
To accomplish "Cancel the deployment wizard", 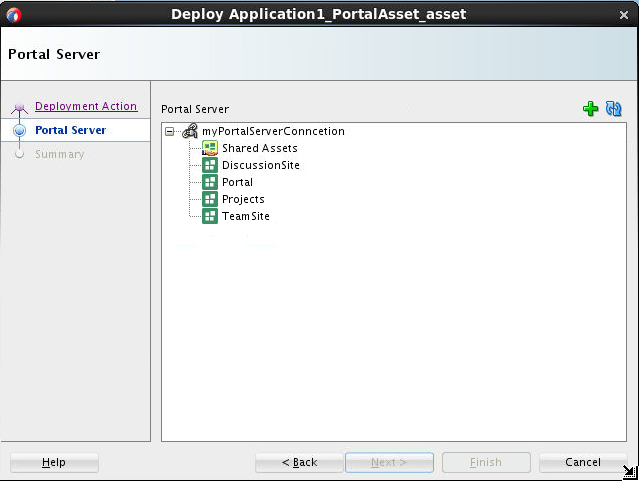I will 583,462.
